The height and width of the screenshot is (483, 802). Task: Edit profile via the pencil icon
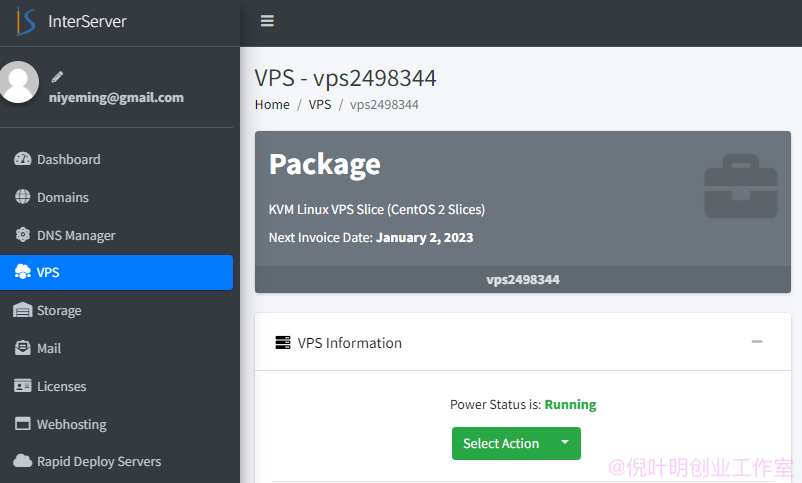point(57,77)
